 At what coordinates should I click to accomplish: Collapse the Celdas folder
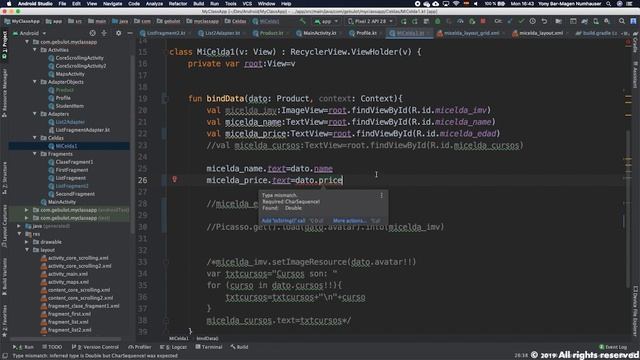click(x=35, y=138)
